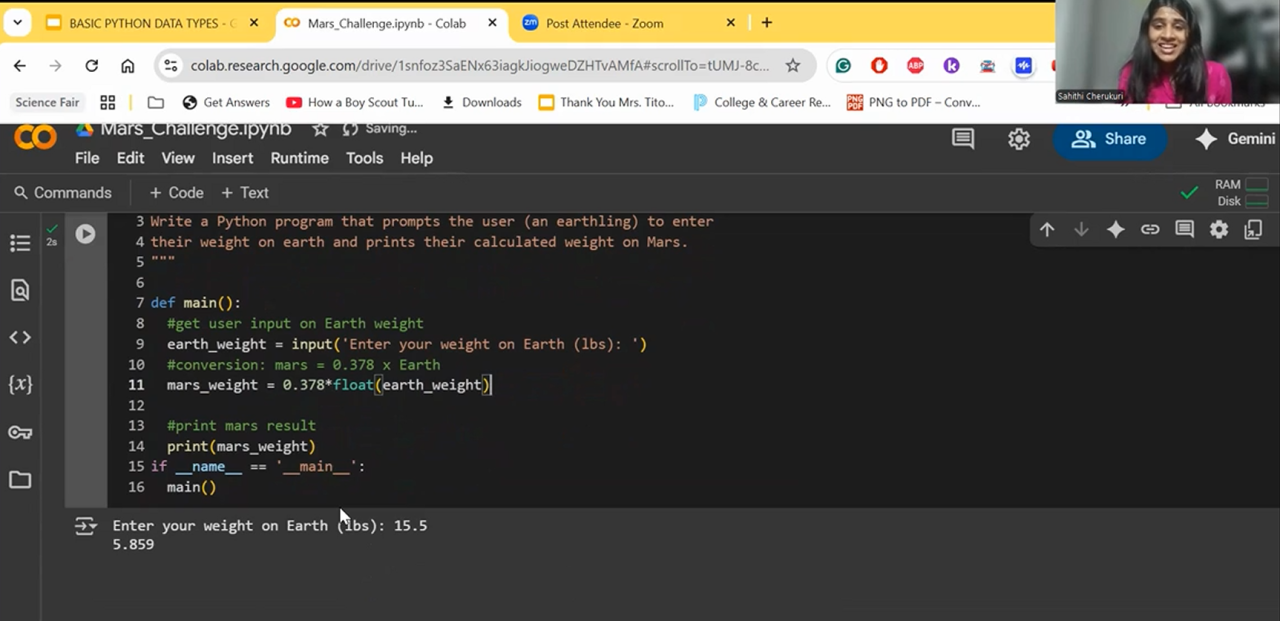The image size is (1280, 621).
Task: Open the code snippets panel
Action: coord(20,338)
